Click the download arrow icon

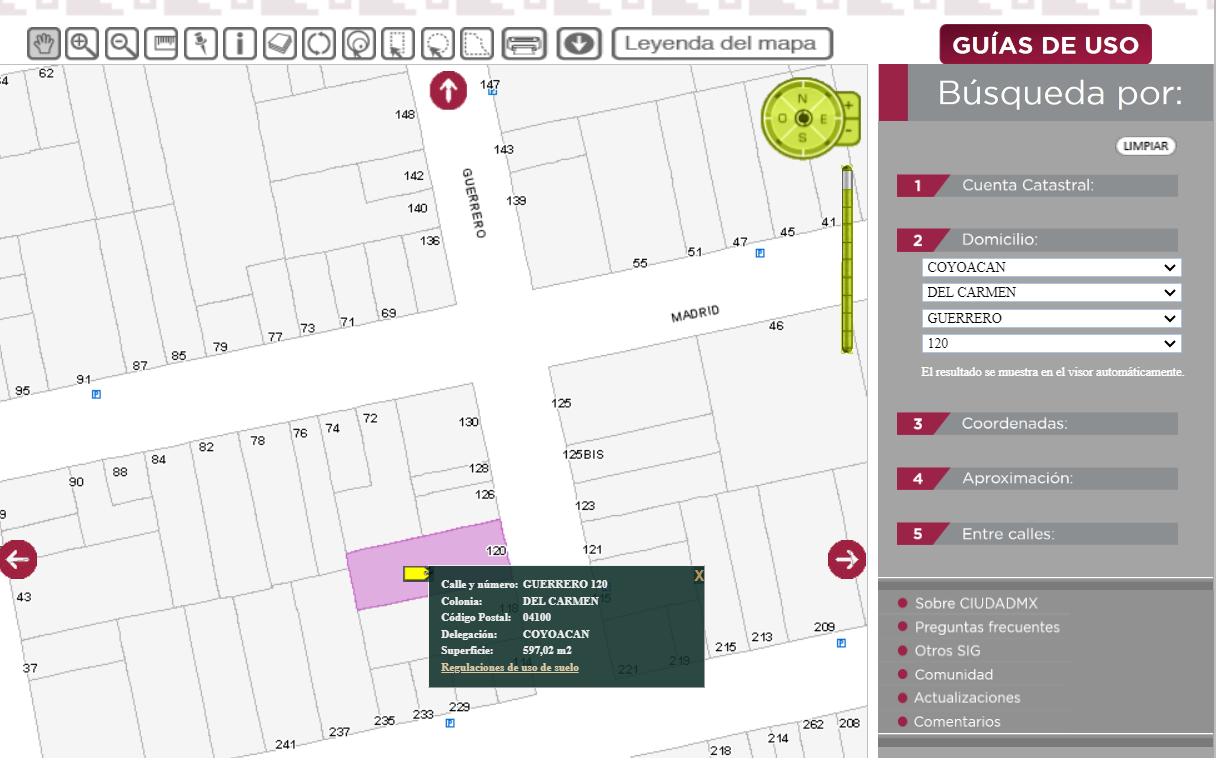pos(580,44)
